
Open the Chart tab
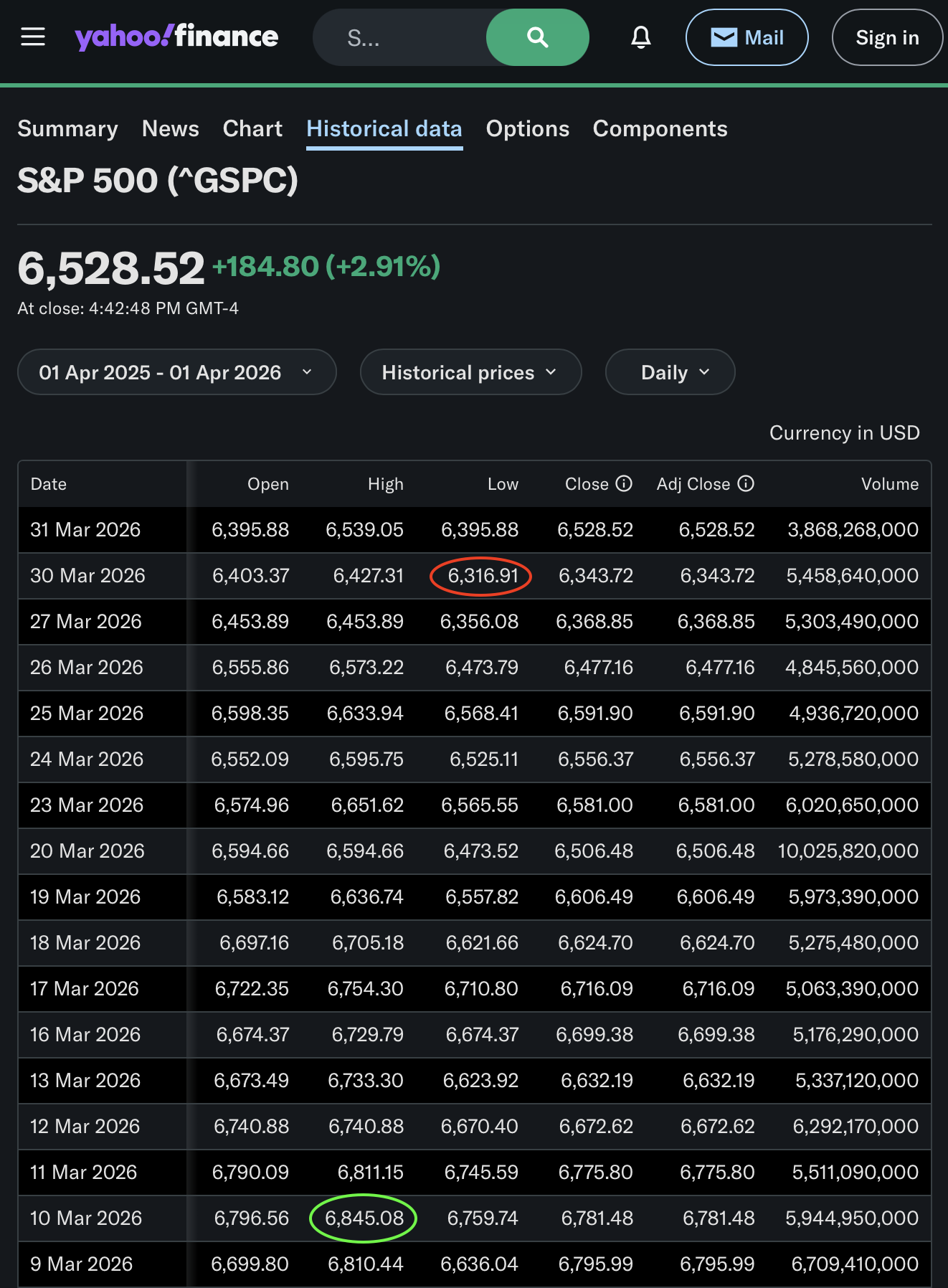pyautogui.click(x=252, y=129)
